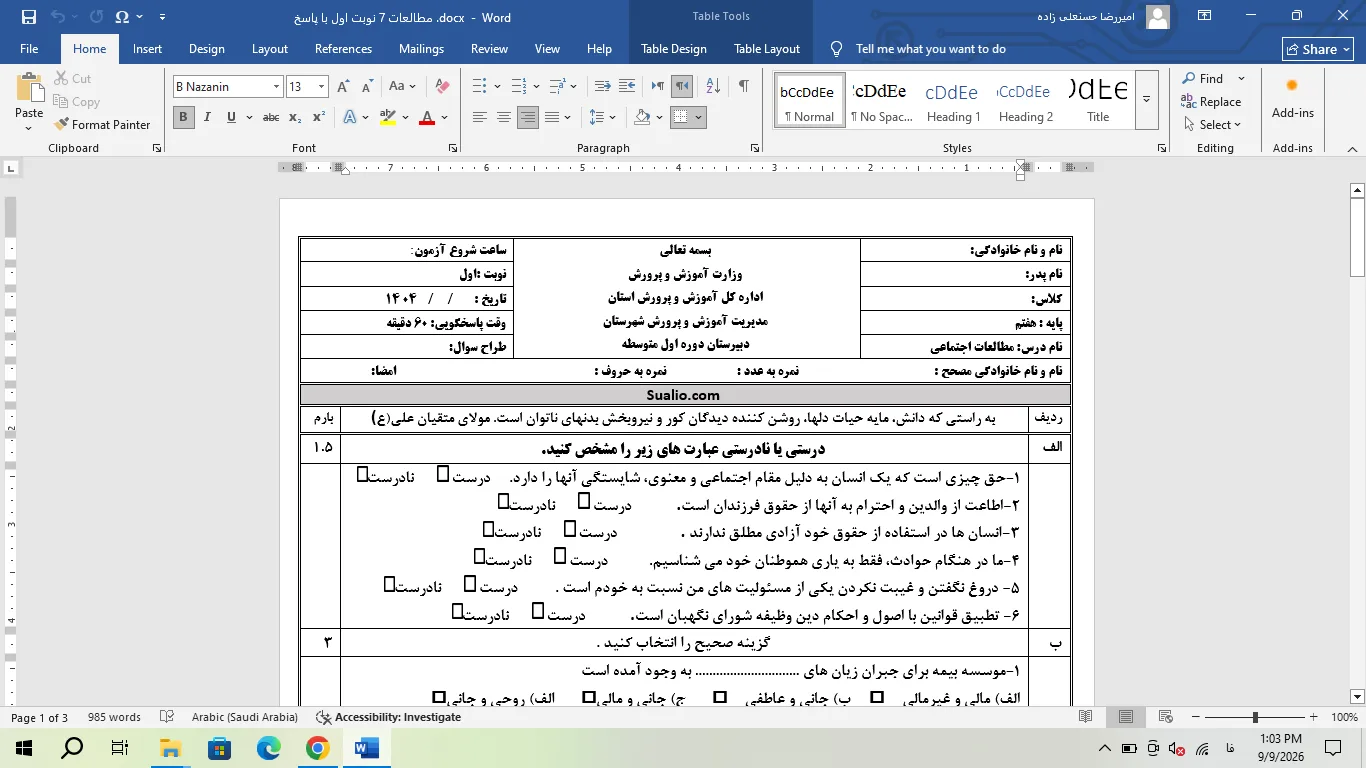
Task: Open the font name dropdown B Nazanin
Action: (276, 87)
